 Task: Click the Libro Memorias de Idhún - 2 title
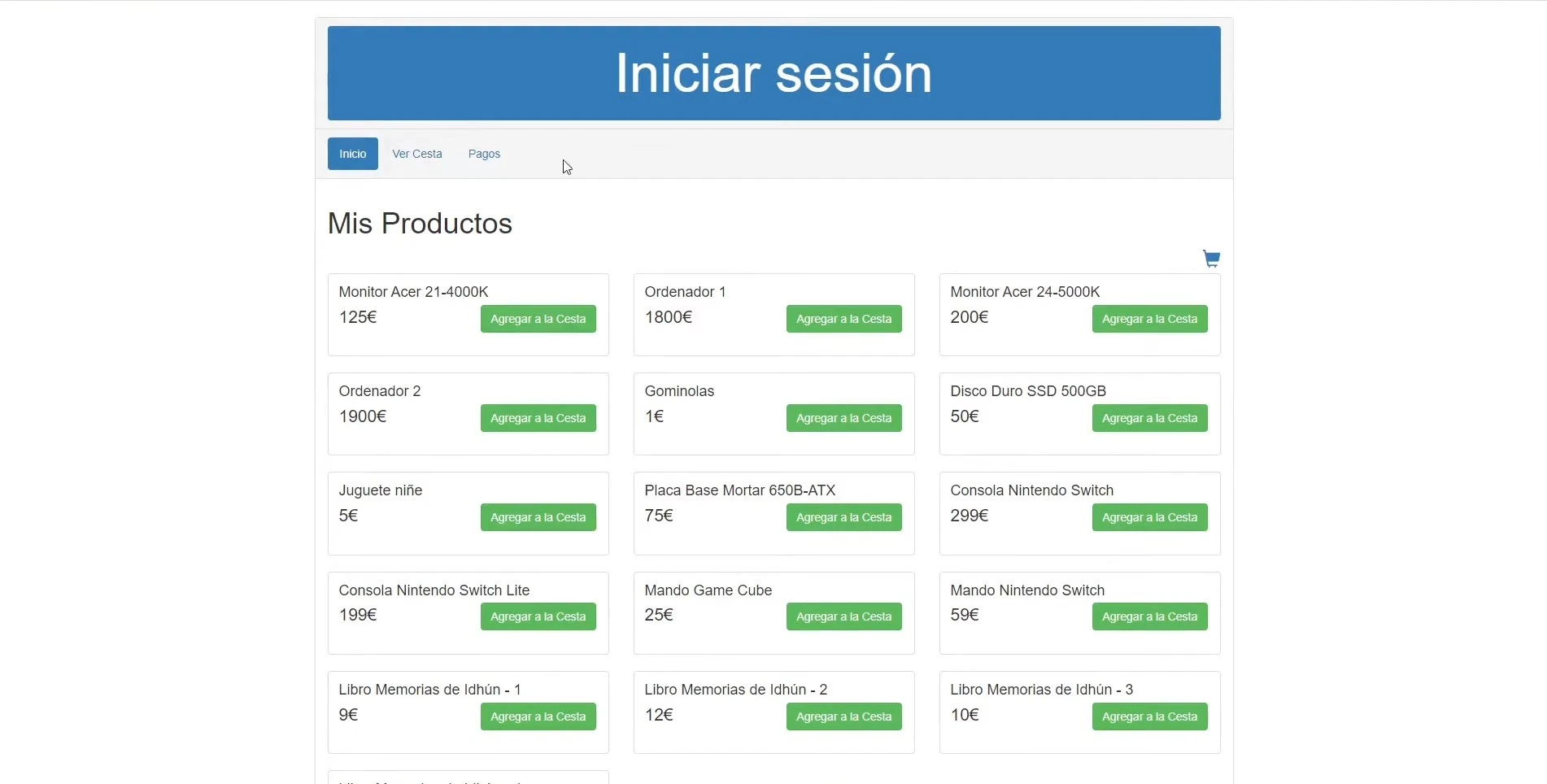(x=736, y=690)
